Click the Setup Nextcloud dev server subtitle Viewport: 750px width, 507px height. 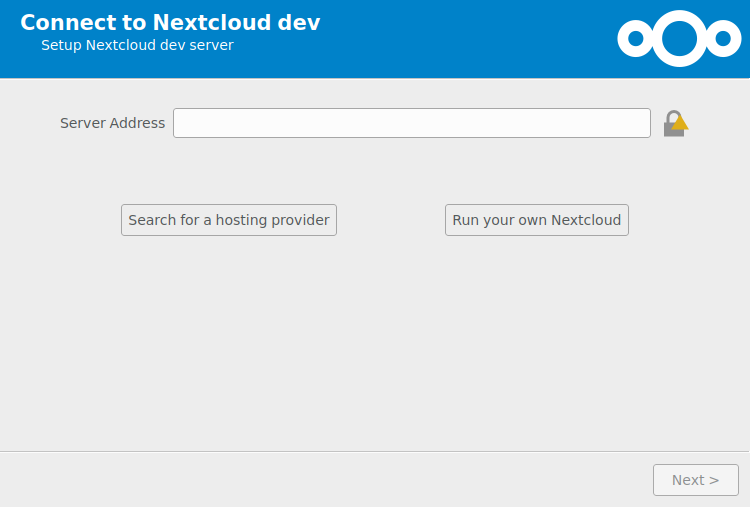137,45
